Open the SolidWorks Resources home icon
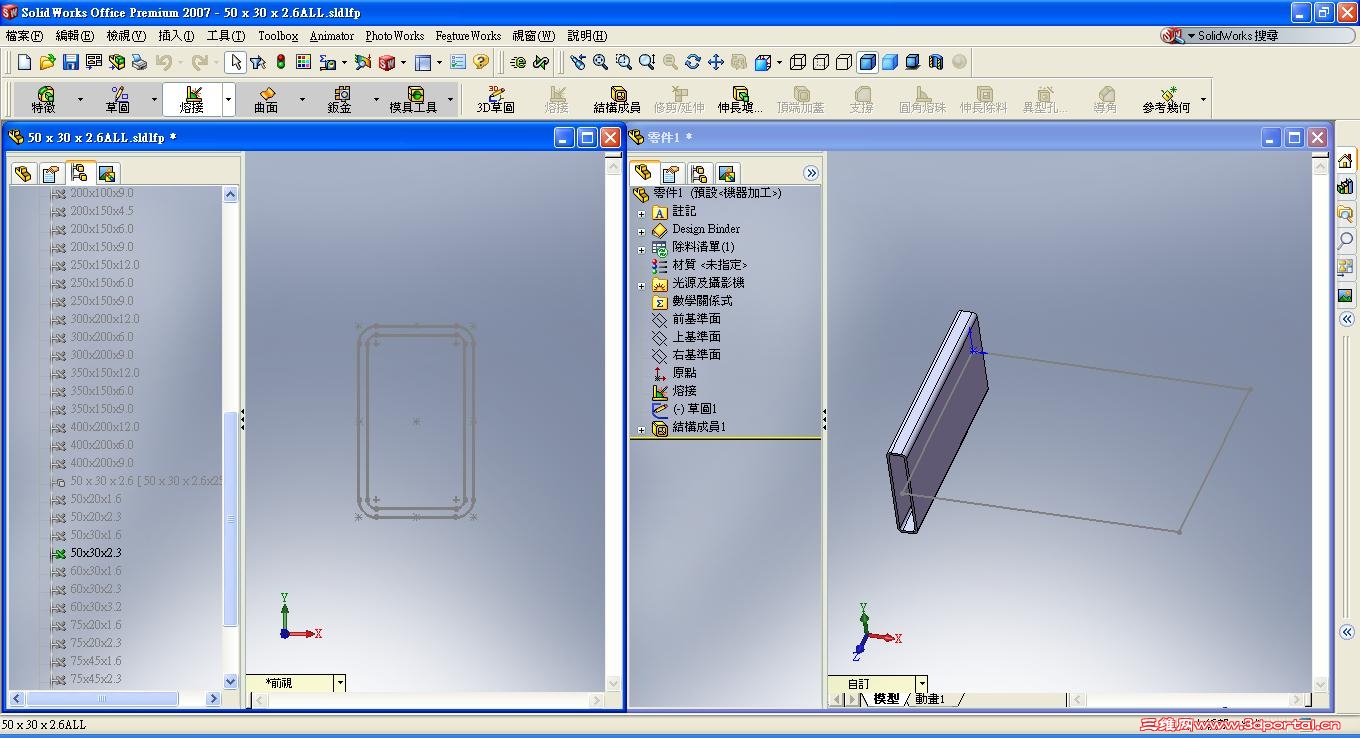The width and height of the screenshot is (1360, 738). [1346, 160]
